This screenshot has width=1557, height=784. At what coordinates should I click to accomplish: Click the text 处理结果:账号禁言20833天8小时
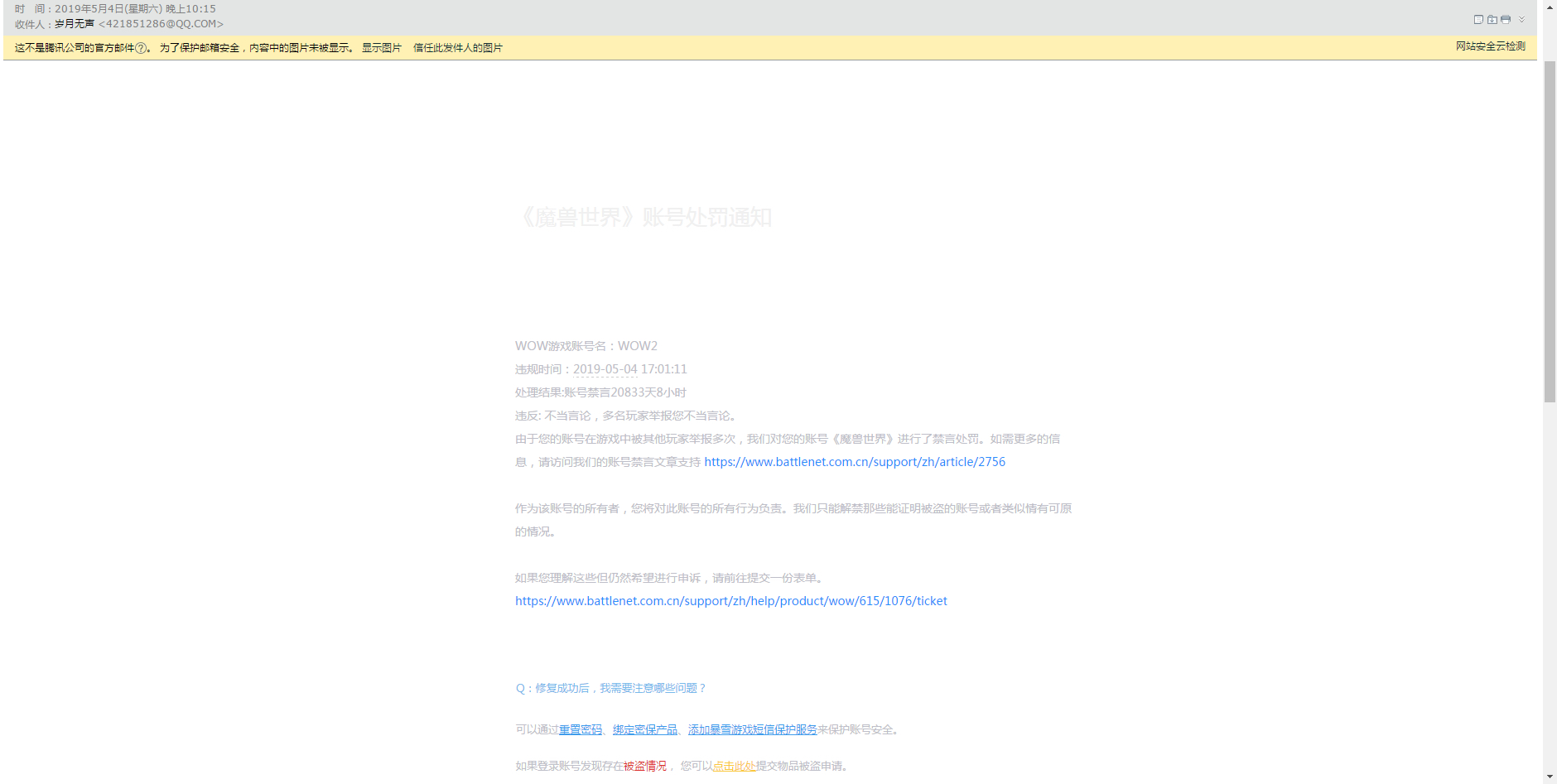pos(600,392)
